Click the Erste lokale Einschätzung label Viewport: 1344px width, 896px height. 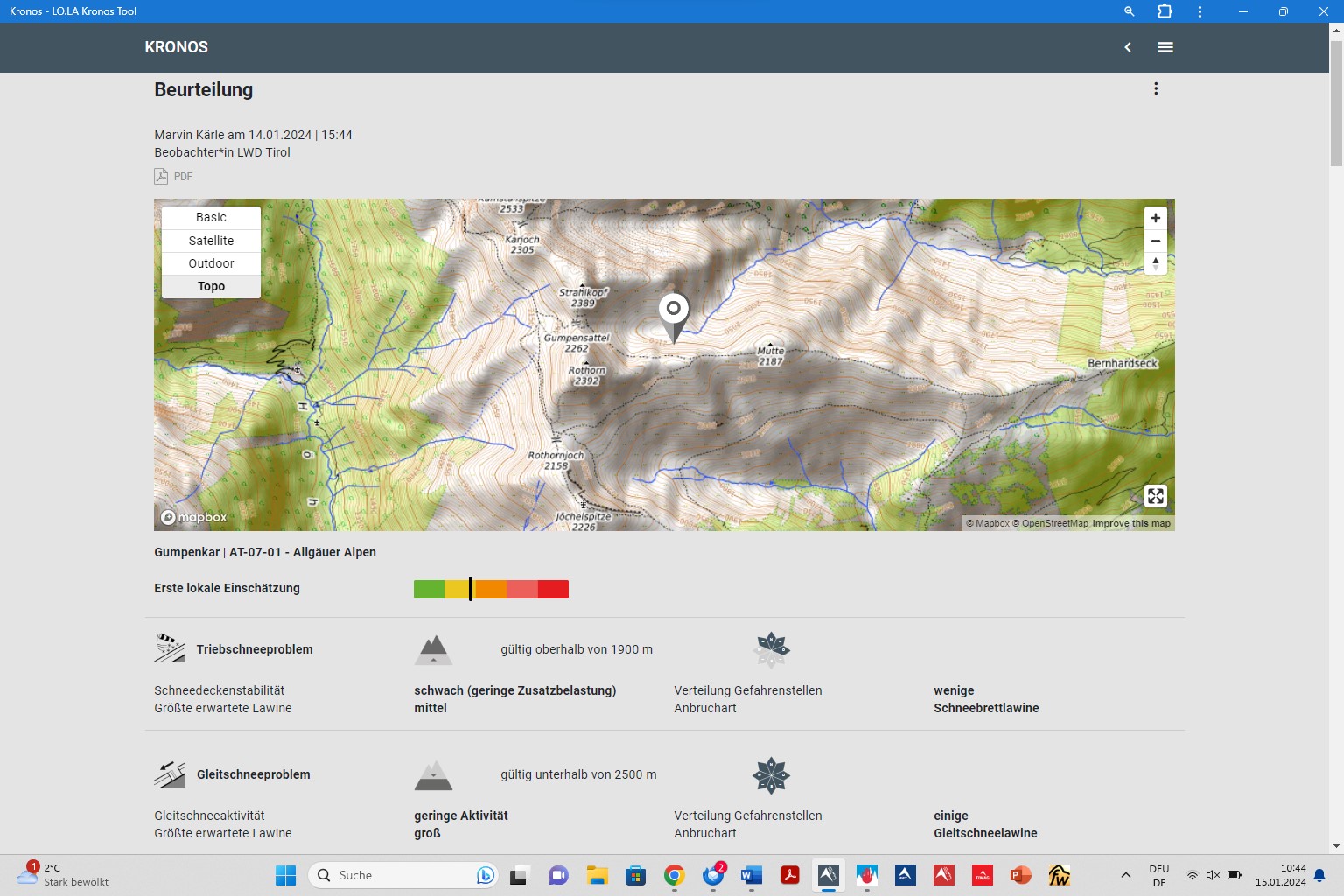(227, 588)
